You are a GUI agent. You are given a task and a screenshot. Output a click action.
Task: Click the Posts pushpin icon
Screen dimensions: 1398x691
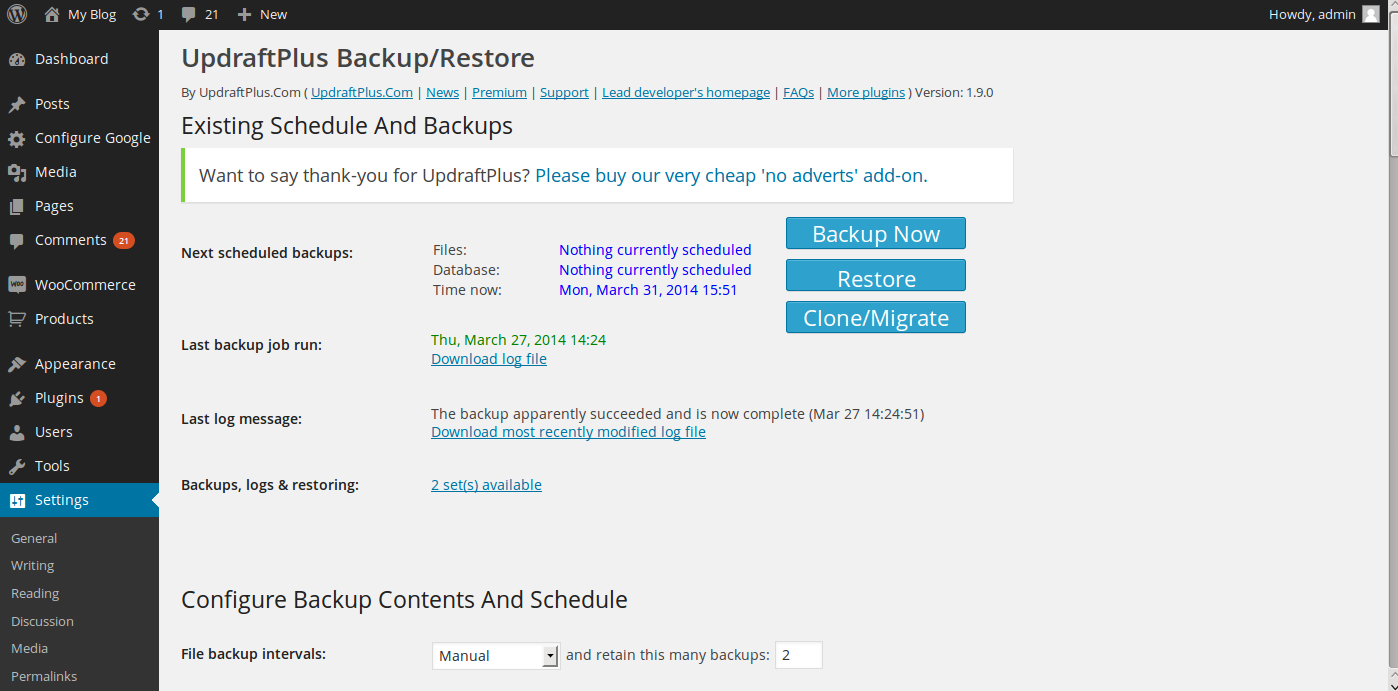click(17, 104)
